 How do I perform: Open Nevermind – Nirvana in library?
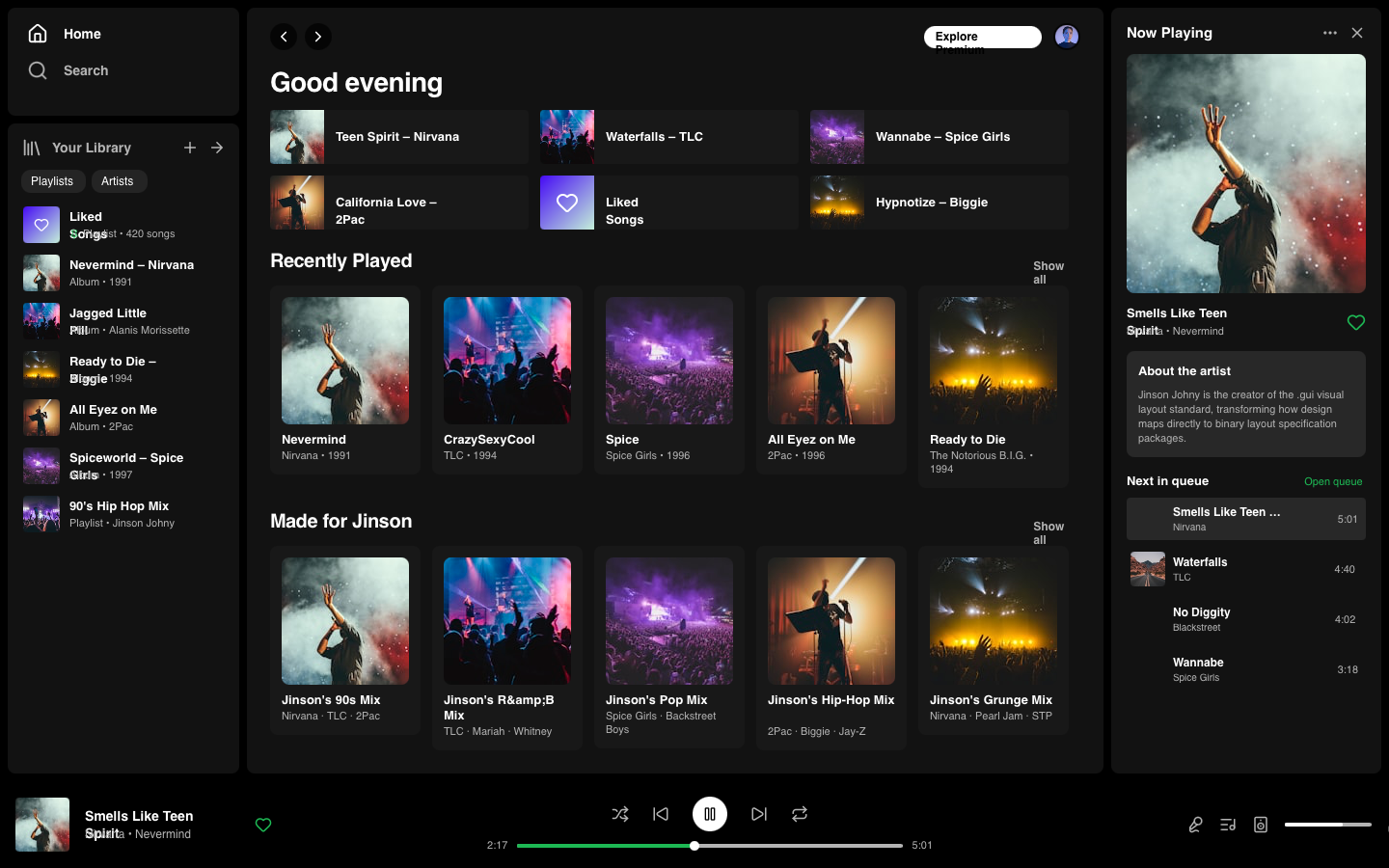[x=123, y=273]
